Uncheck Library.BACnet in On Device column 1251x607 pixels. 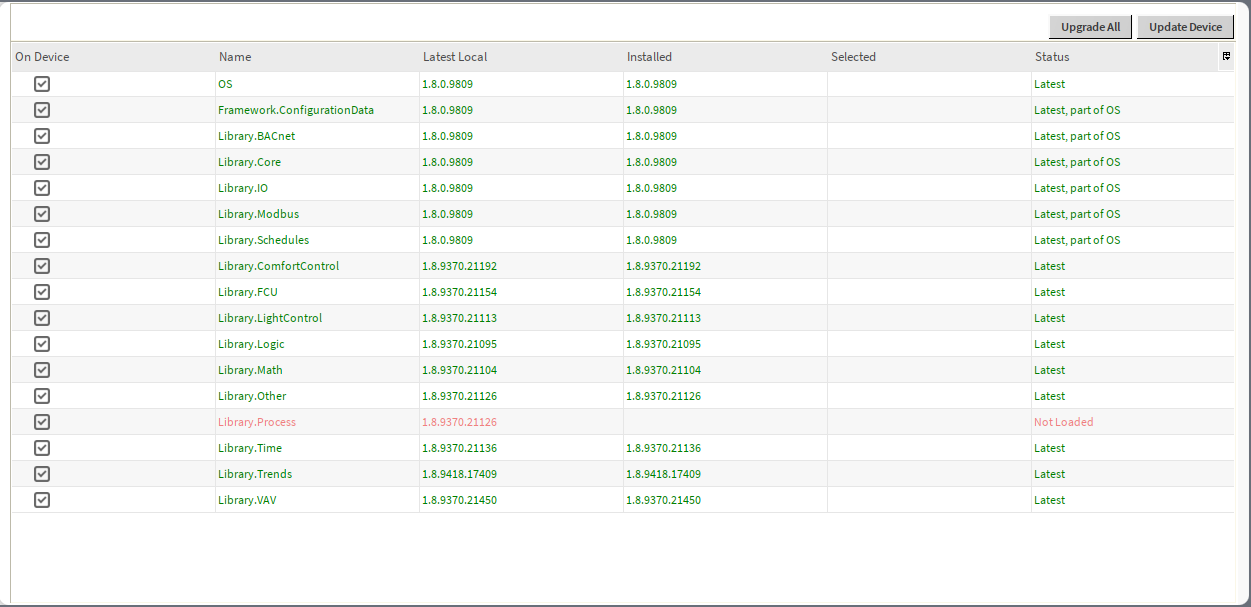coord(41,135)
